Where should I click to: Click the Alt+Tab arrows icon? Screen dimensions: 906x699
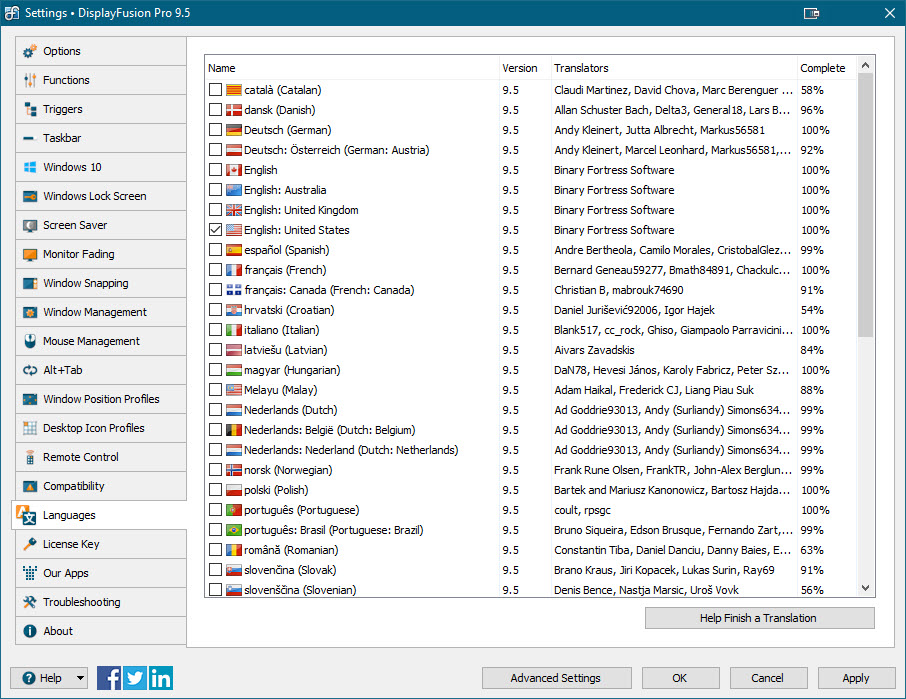30,370
